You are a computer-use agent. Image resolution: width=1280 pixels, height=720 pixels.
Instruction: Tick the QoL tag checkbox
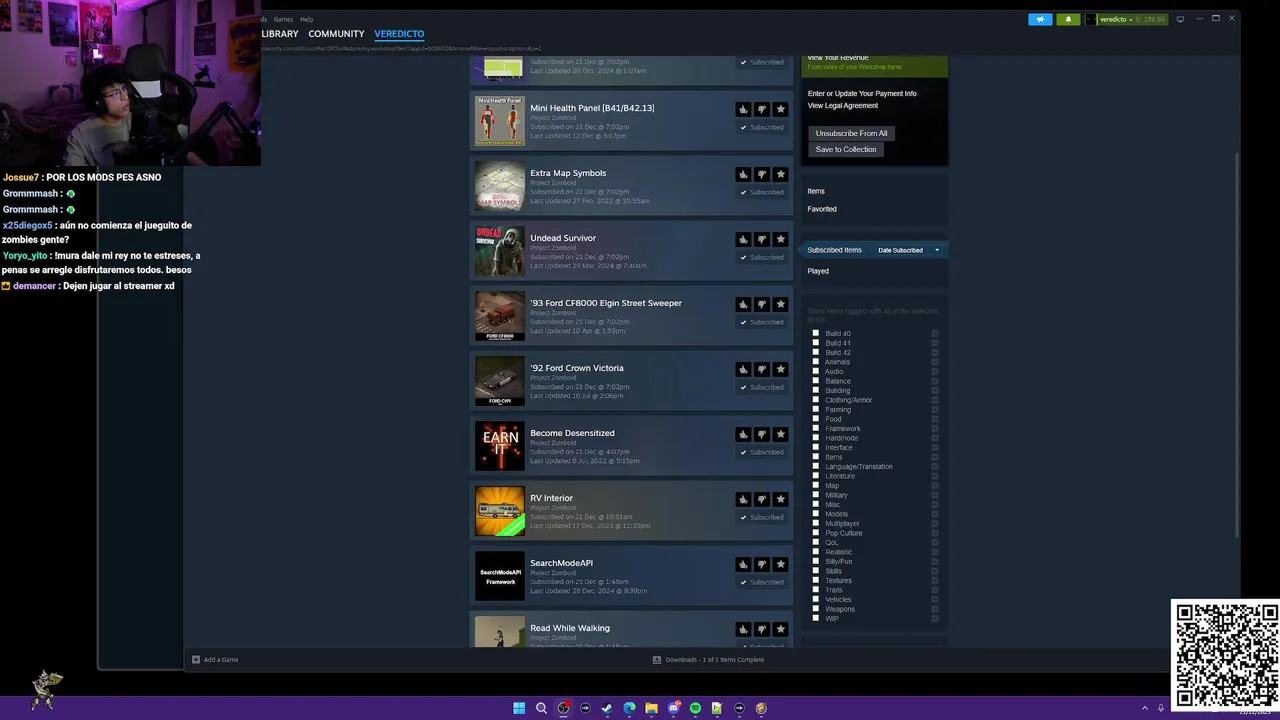[816, 542]
